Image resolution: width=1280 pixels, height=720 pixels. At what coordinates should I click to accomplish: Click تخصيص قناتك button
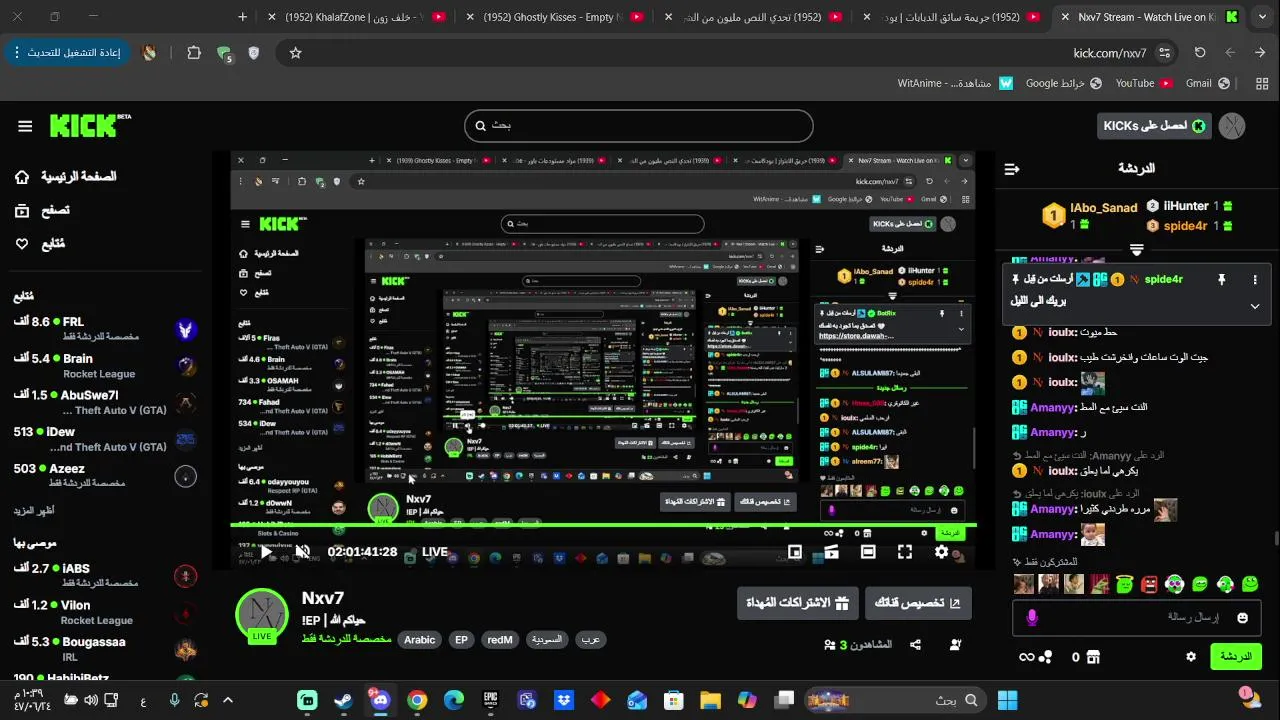click(x=918, y=603)
